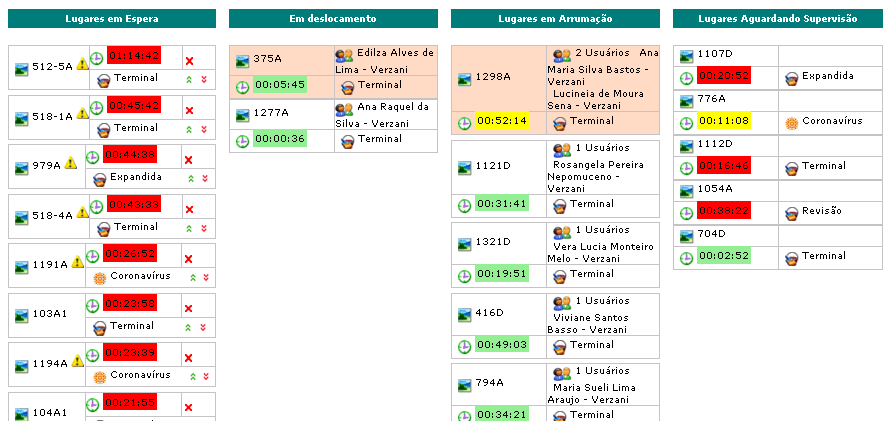Open bed 1277A in Em deslocamento
The width and height of the screenshot is (890, 421).
coord(270,113)
